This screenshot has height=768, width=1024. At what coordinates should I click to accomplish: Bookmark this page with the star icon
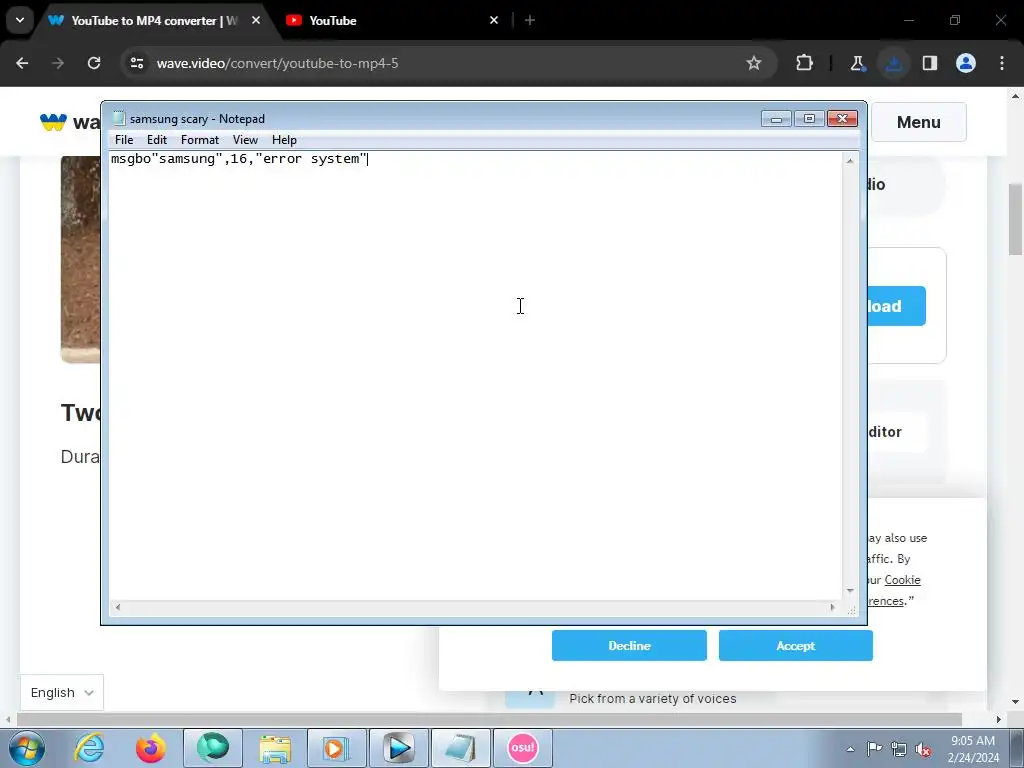click(x=754, y=63)
